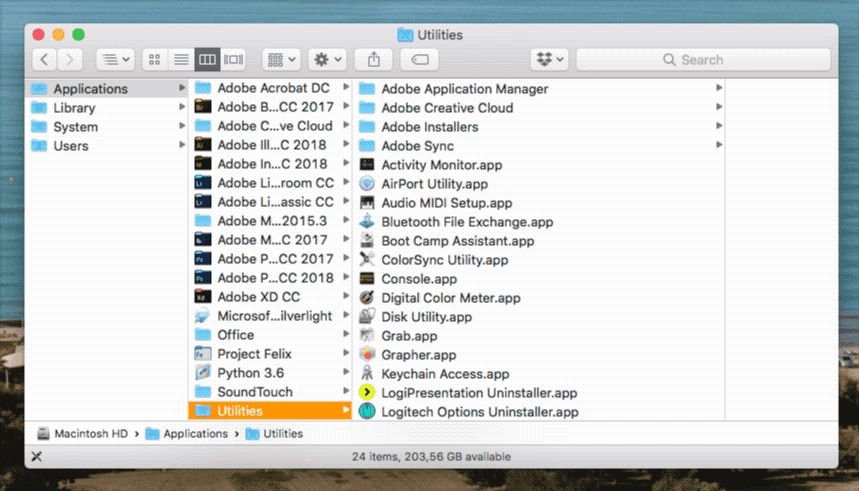
Task: Open the item arrangement dropdown
Action: (280, 60)
